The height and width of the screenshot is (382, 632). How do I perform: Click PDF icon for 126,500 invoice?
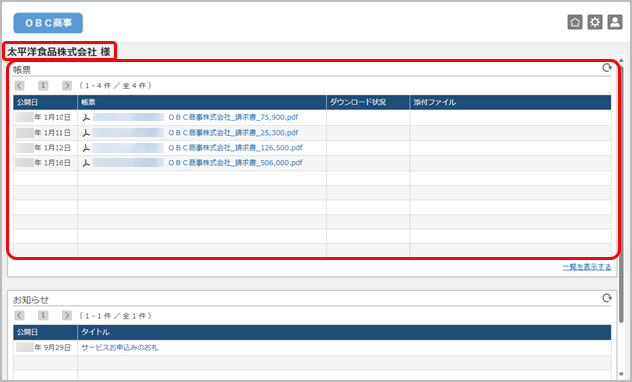86,148
